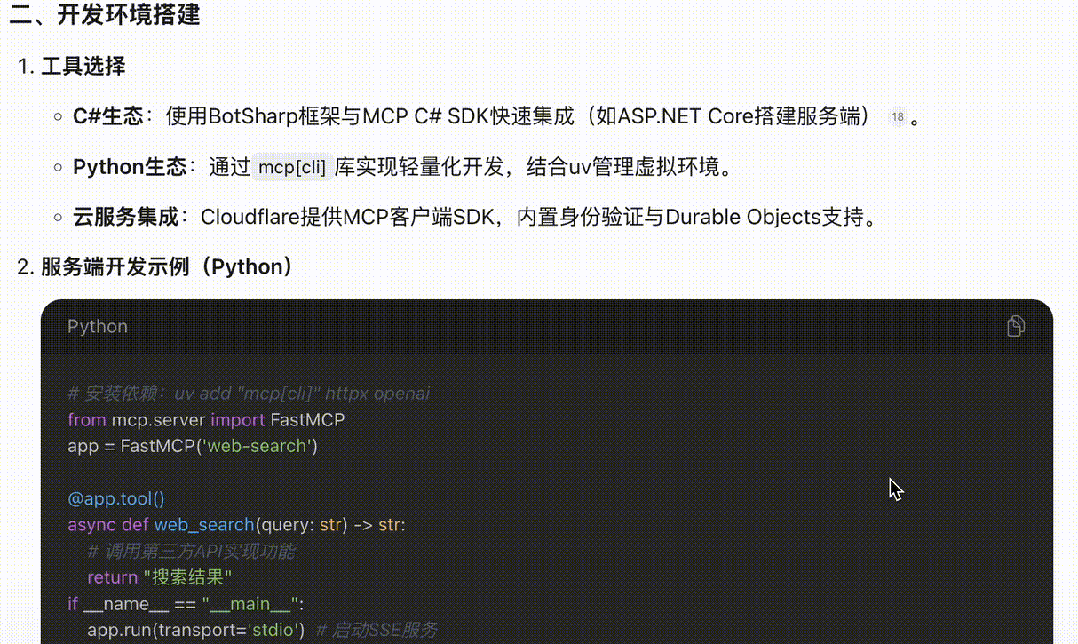Click the async def web_search function line
1078x644 pixels.
pyautogui.click(x=236, y=524)
